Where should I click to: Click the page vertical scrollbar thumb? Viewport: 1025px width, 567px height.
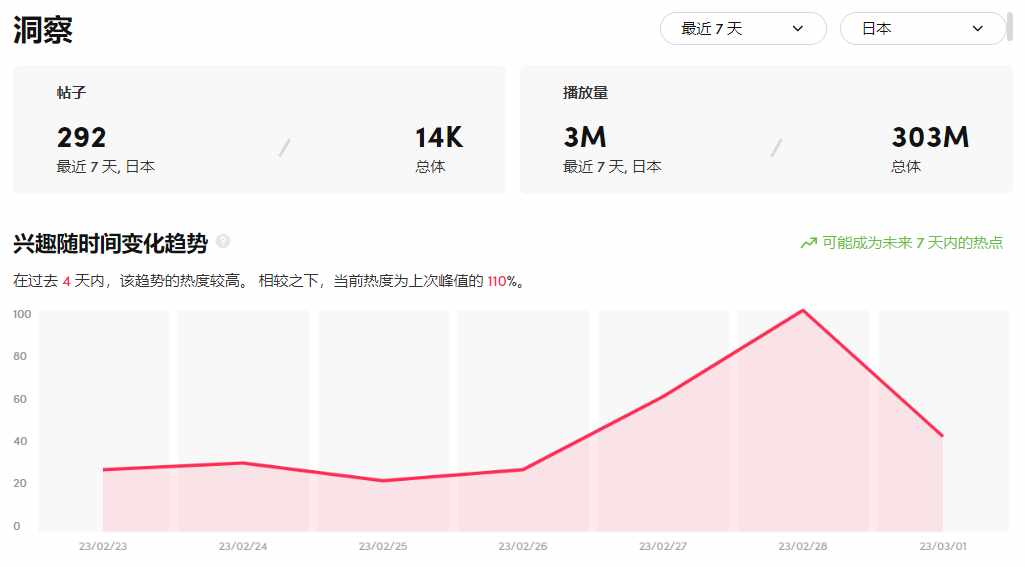1010,26
